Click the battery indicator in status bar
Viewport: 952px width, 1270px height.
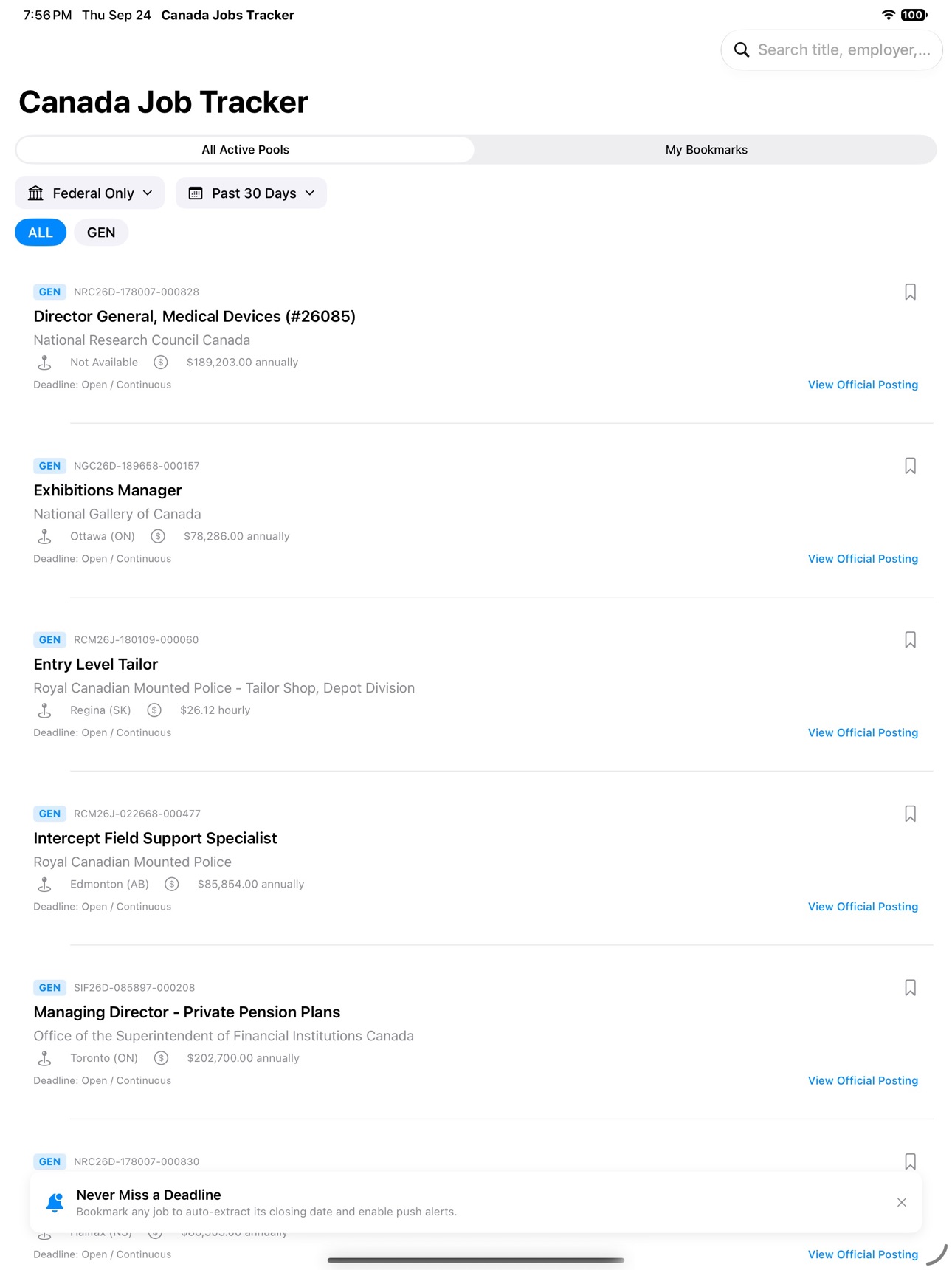coord(914,15)
